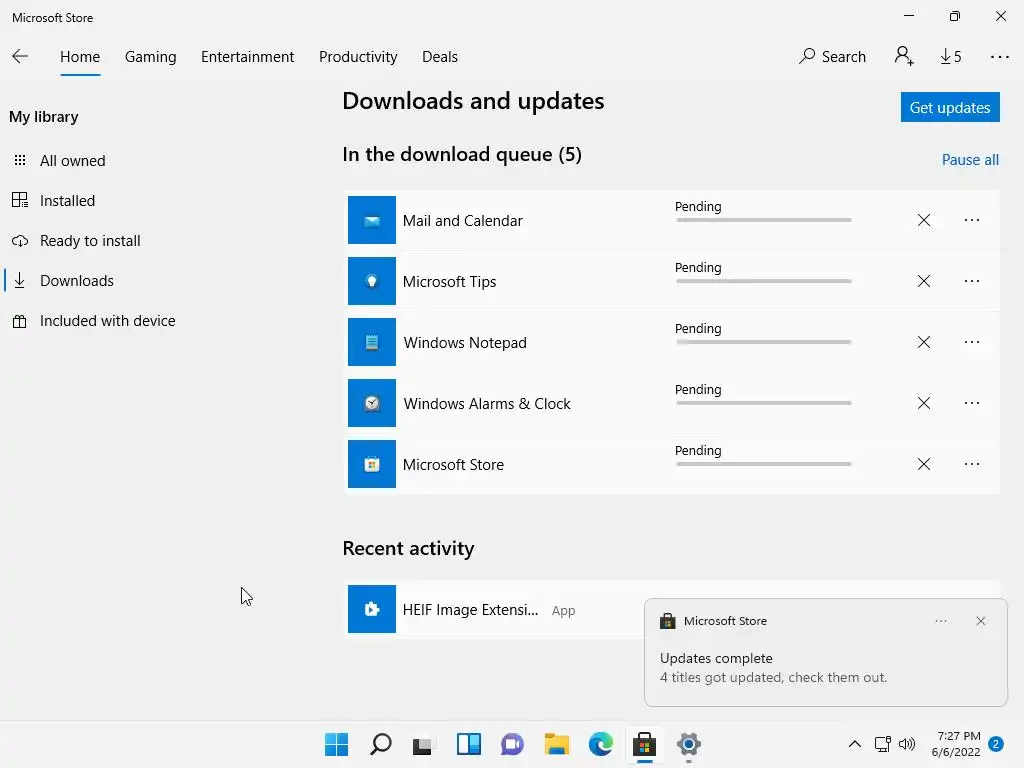Open File Explorer from taskbar
Screen dimensions: 1024x768
[557, 744]
